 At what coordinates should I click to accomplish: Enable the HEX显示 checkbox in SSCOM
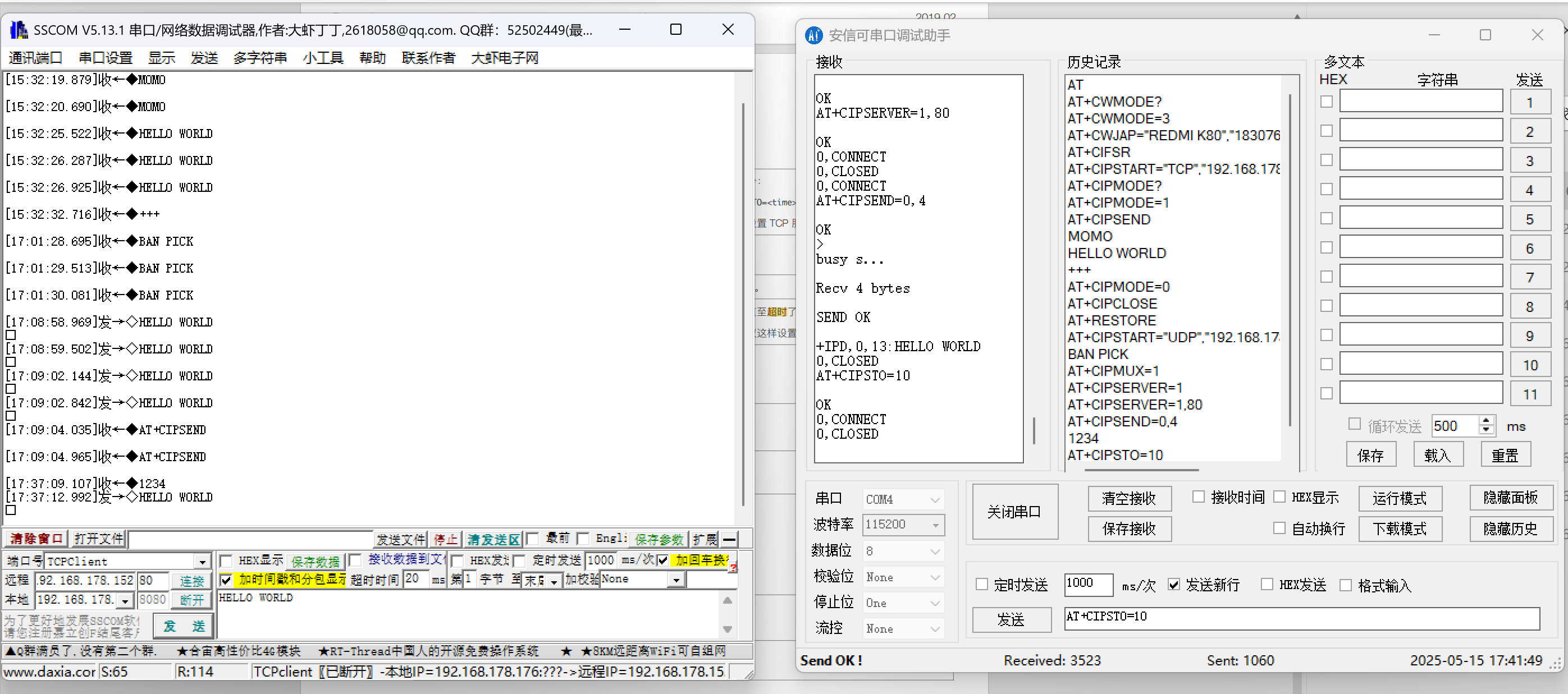(226, 561)
